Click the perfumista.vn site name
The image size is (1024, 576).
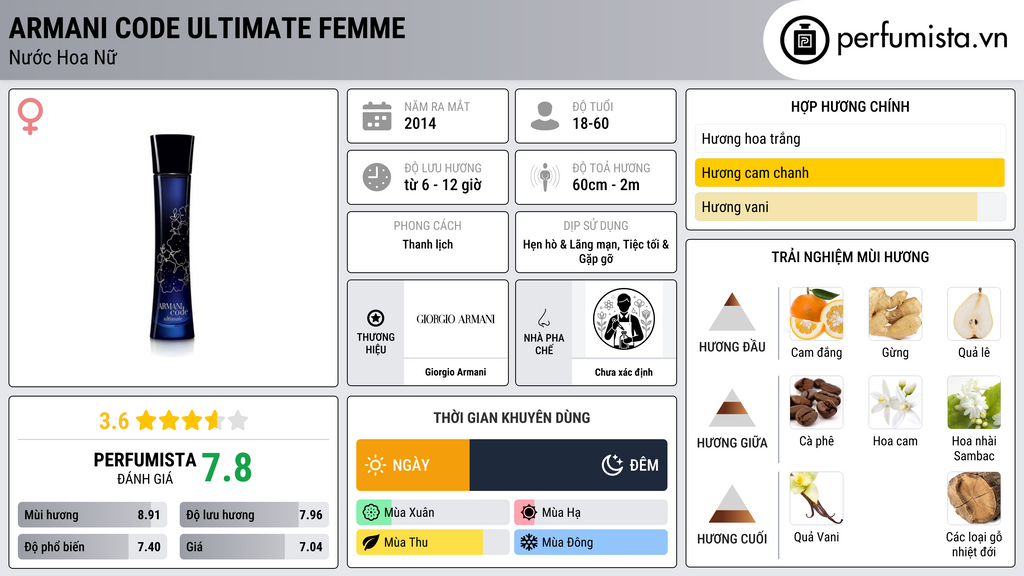tap(922, 39)
